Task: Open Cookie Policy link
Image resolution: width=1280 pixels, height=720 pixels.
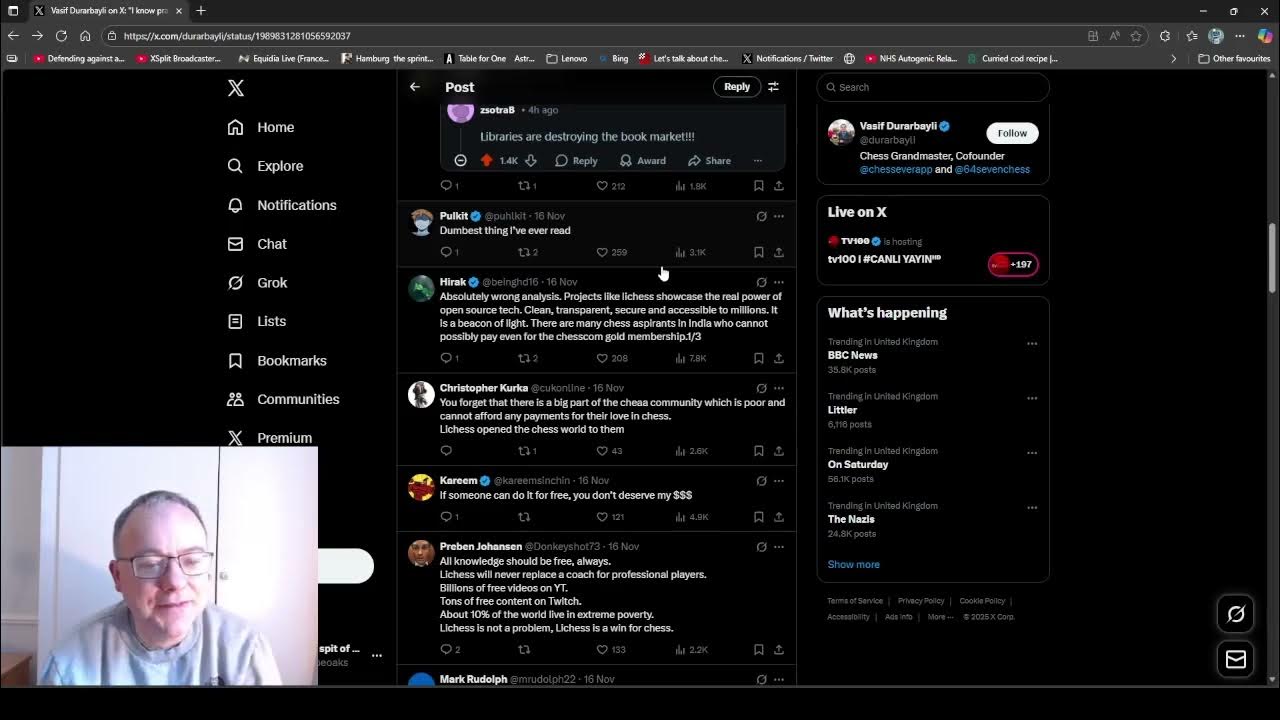Action: click(982, 601)
